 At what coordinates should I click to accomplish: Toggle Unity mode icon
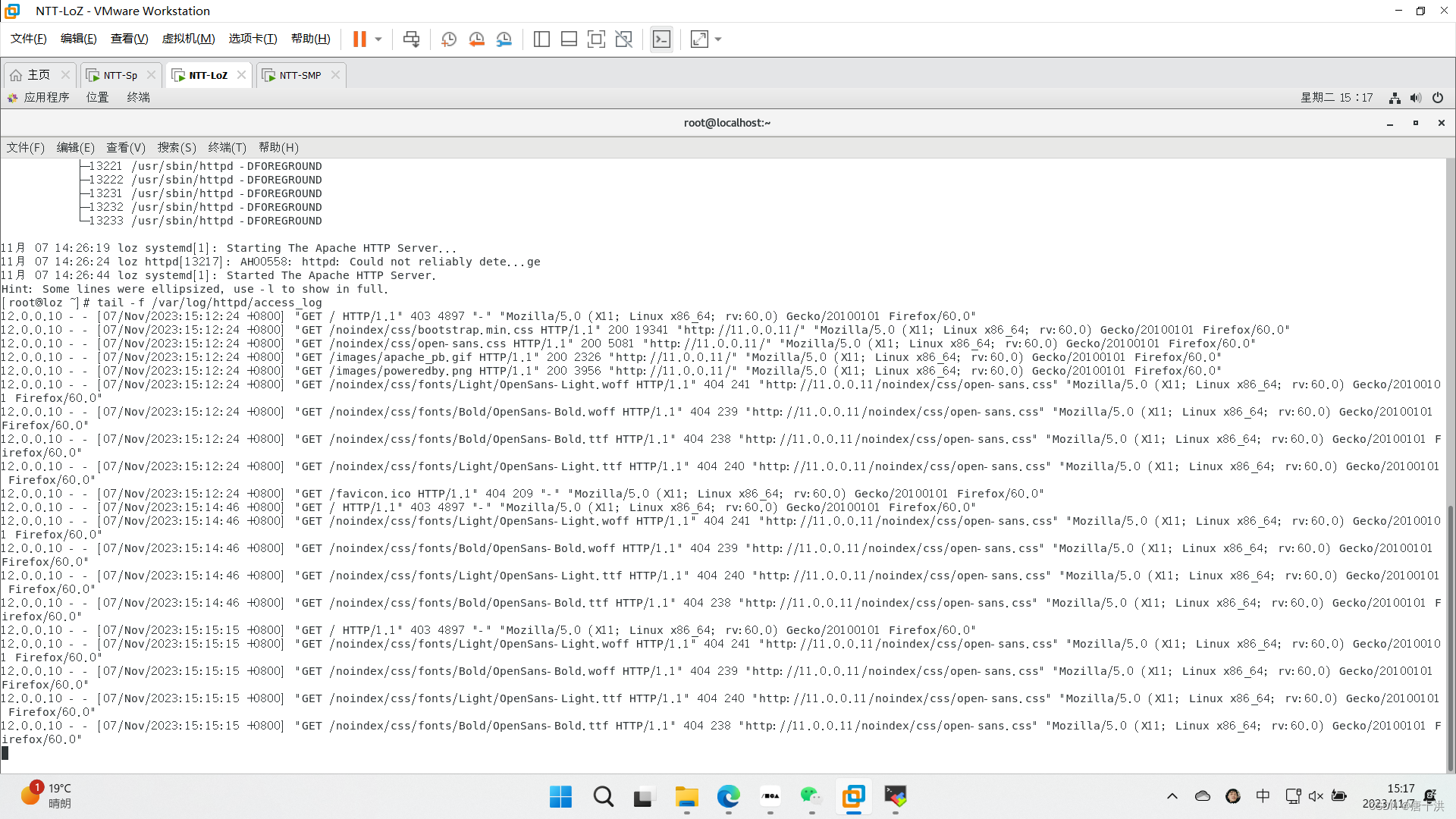pos(623,39)
